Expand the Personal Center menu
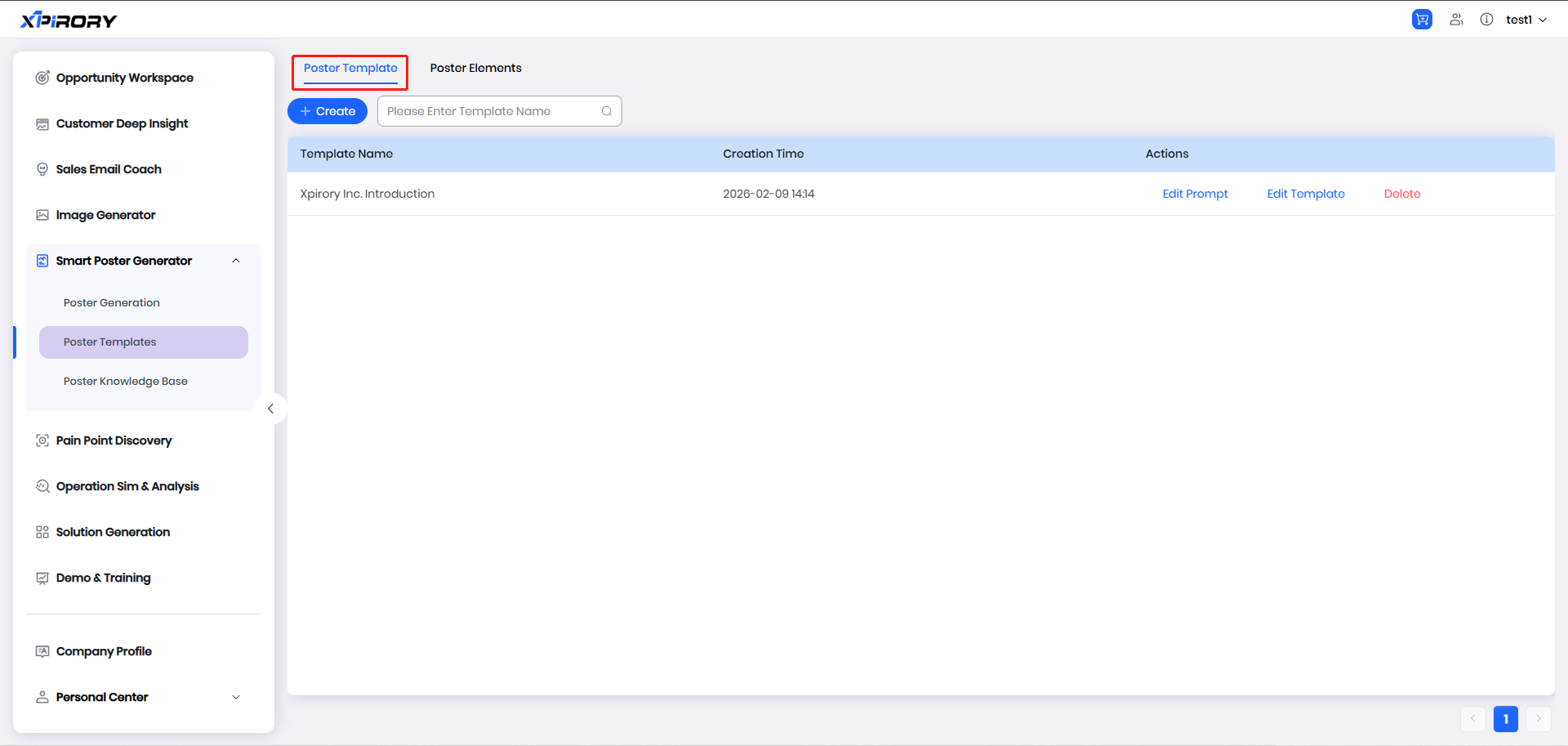Viewport: 1568px width, 746px height. (x=236, y=697)
